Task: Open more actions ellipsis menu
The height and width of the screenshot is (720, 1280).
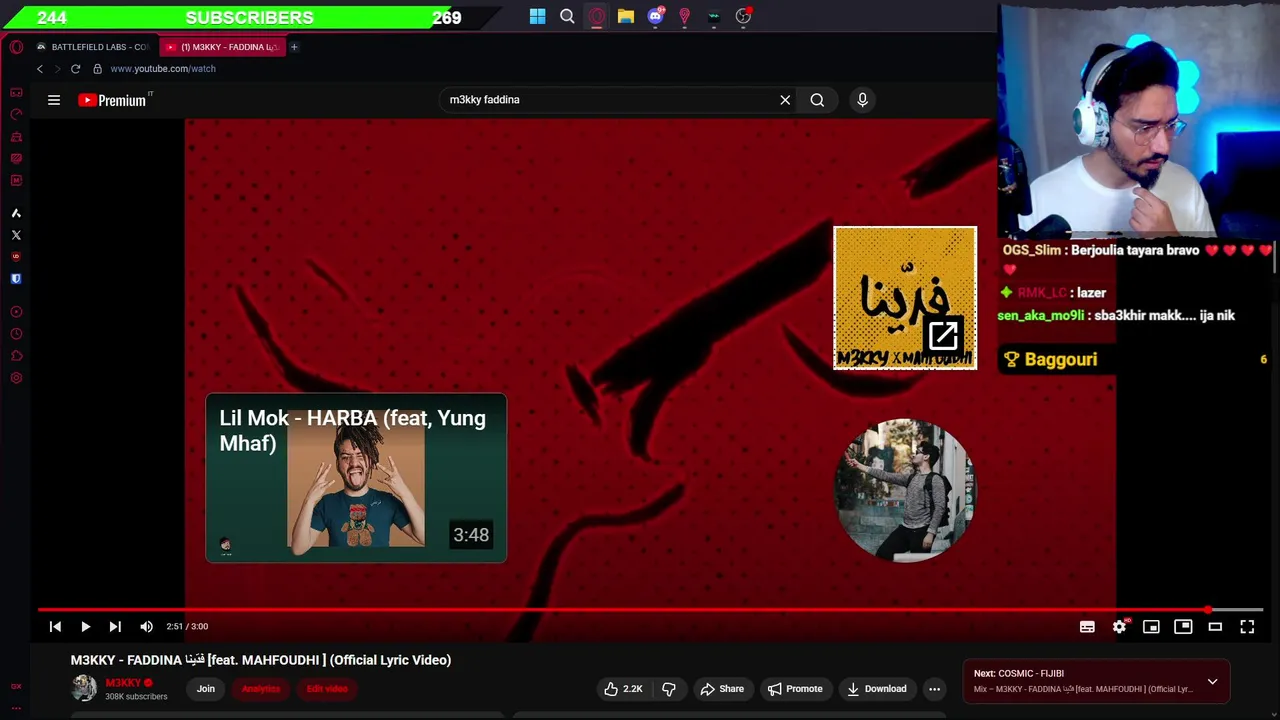Action: [934, 689]
